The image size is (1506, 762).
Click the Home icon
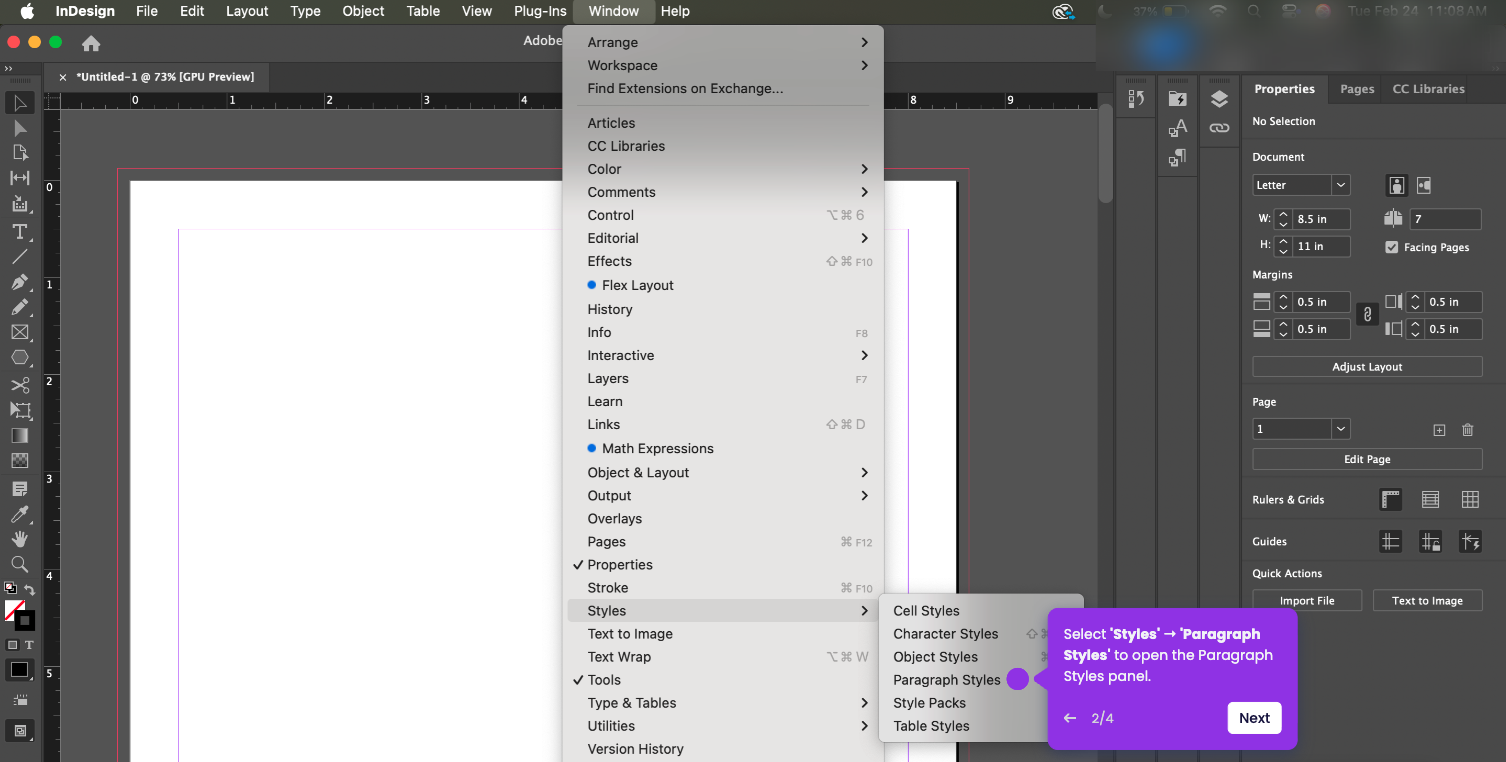[x=91, y=43]
